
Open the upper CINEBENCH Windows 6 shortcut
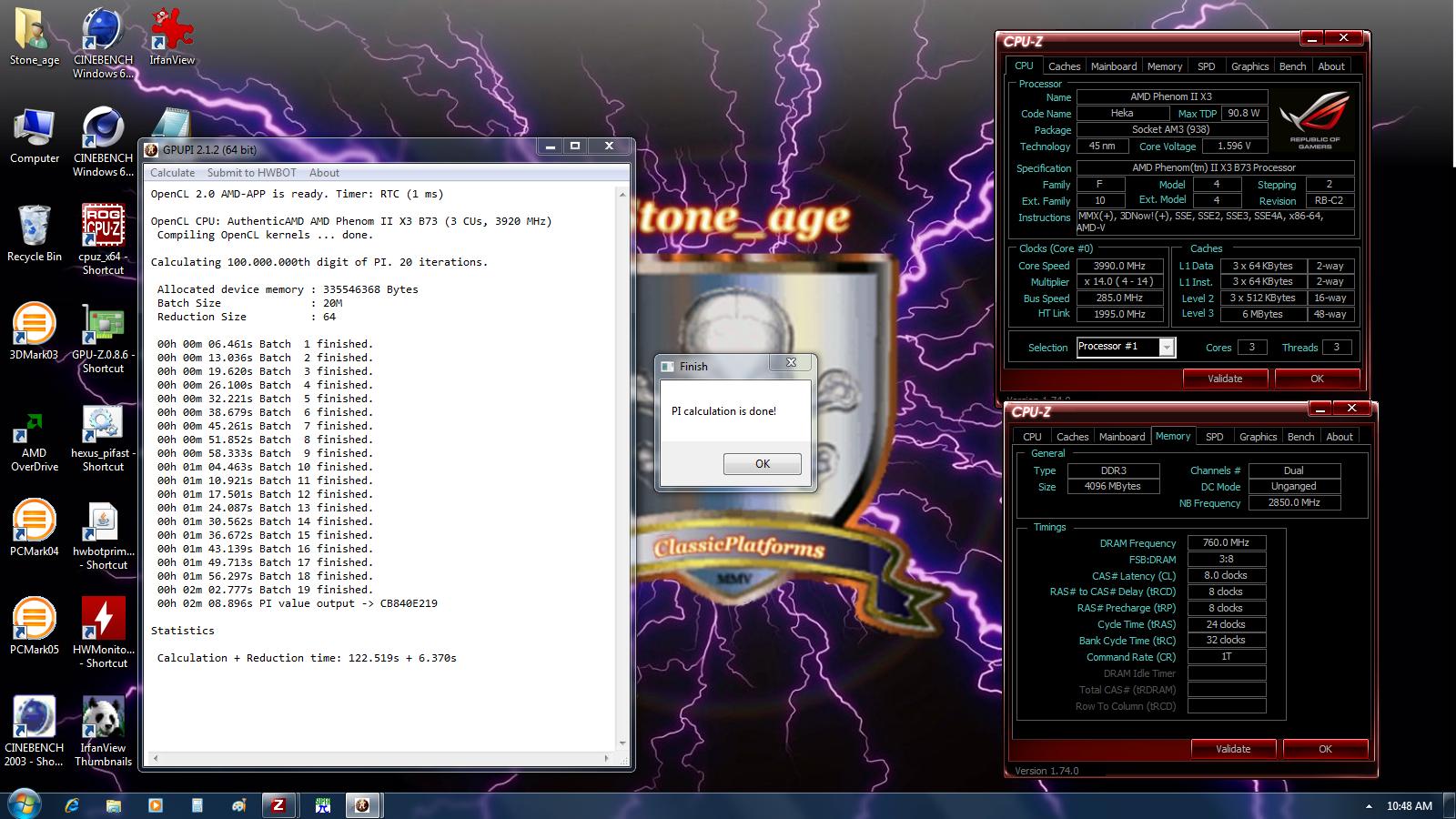tap(103, 43)
